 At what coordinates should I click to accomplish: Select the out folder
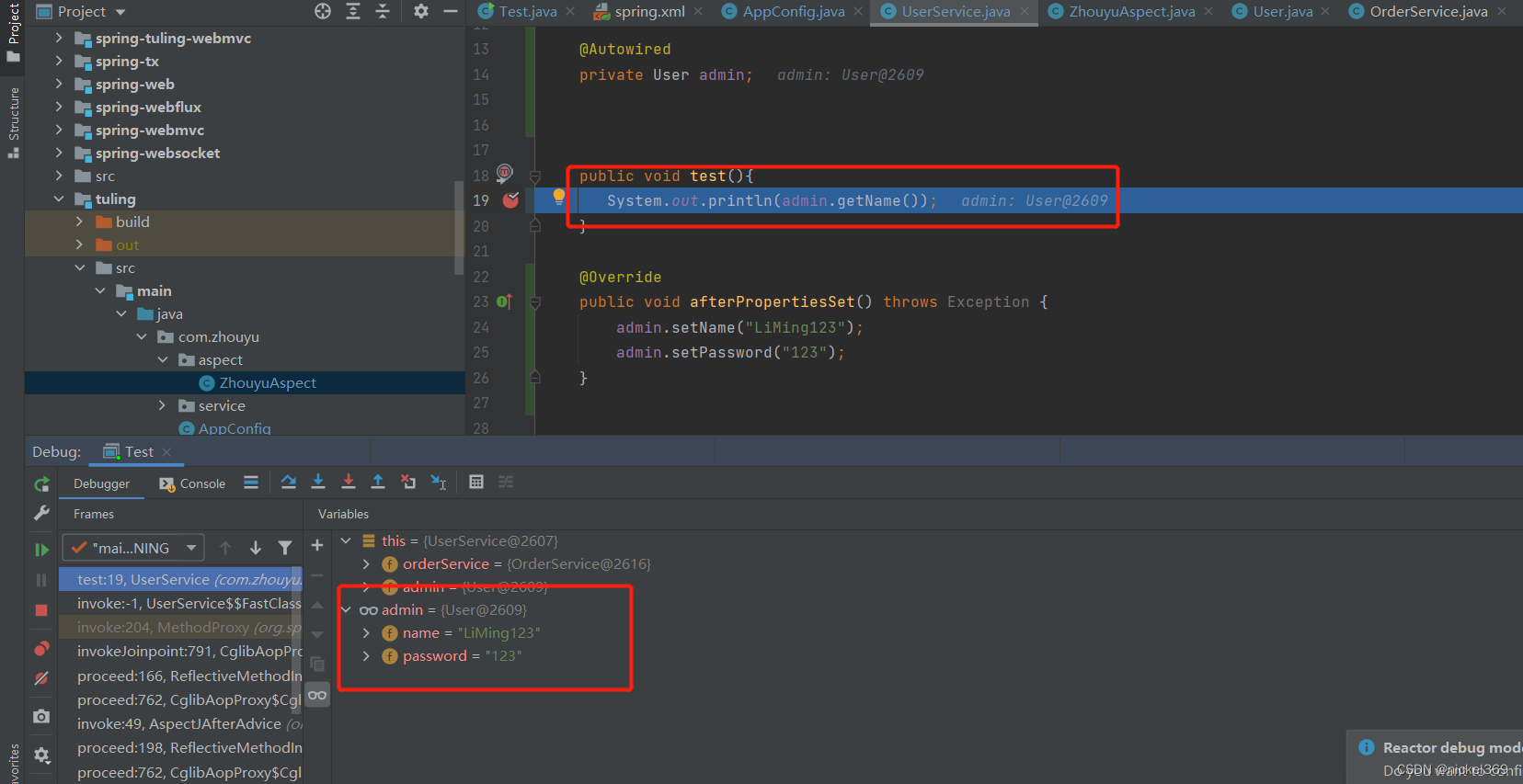click(x=127, y=244)
